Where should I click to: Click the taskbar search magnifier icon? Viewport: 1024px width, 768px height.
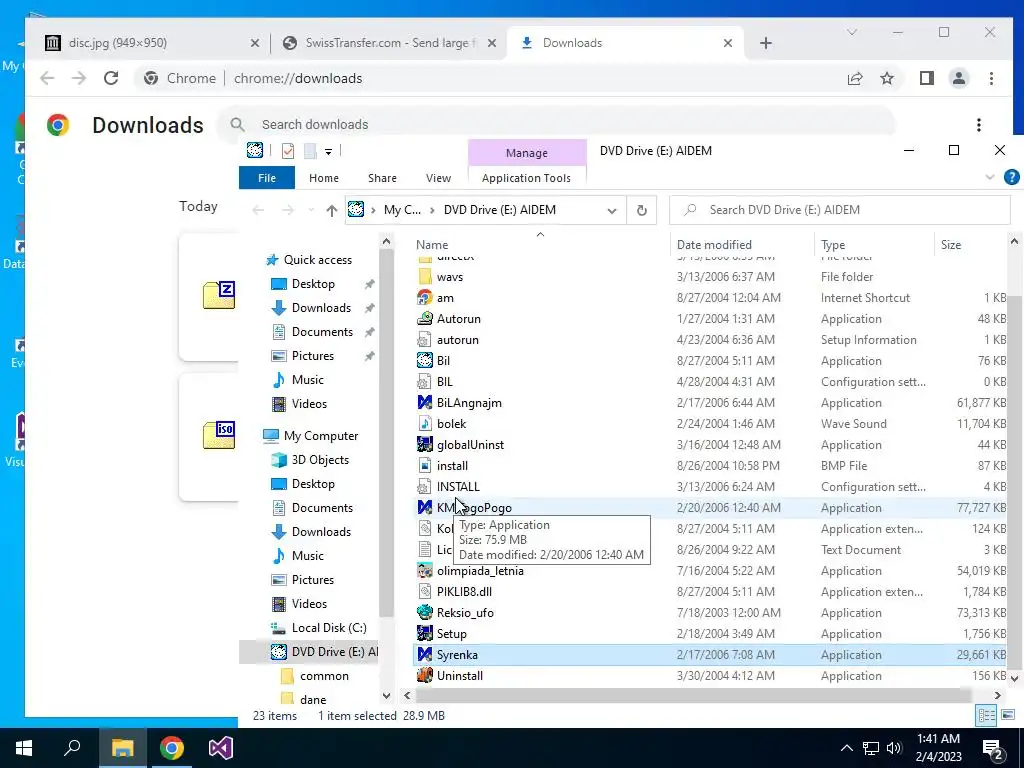tap(72, 748)
